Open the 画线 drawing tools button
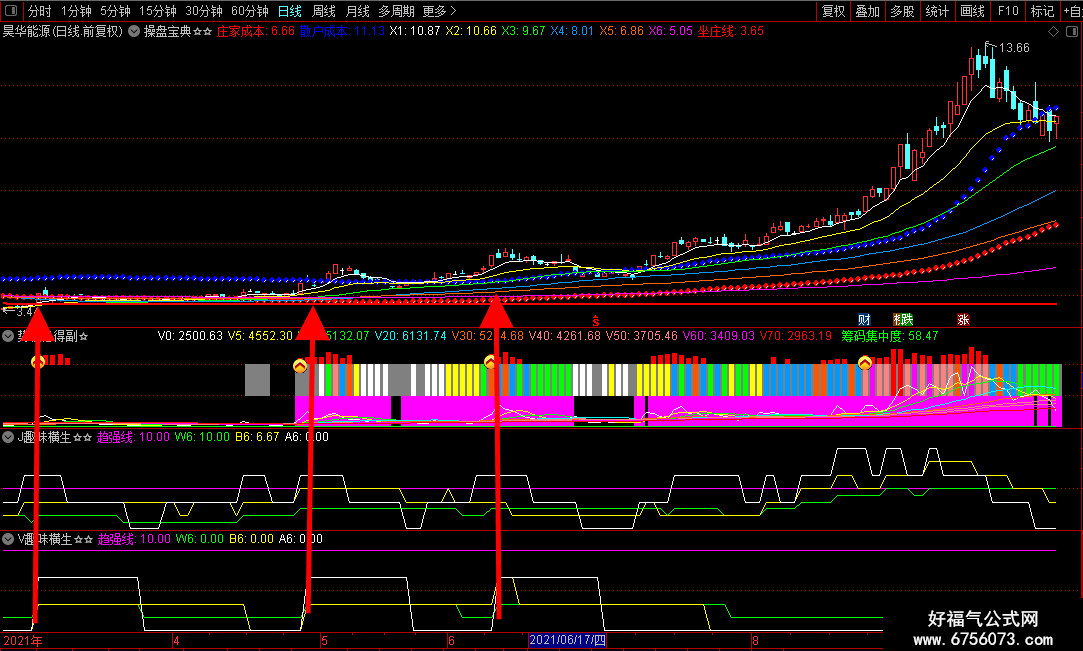The width and height of the screenshot is (1083, 651). [x=972, y=11]
